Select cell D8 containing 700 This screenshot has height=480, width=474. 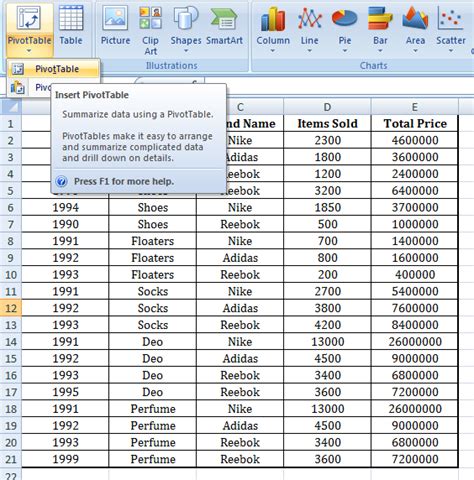(x=327, y=241)
